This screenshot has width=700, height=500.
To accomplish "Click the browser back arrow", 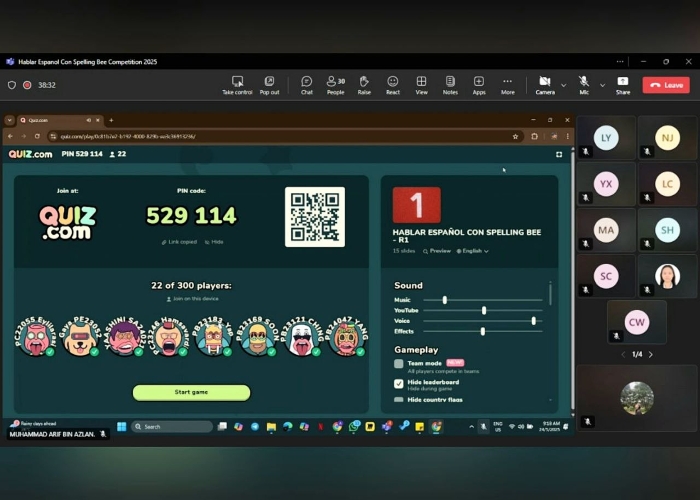I will (10, 136).
